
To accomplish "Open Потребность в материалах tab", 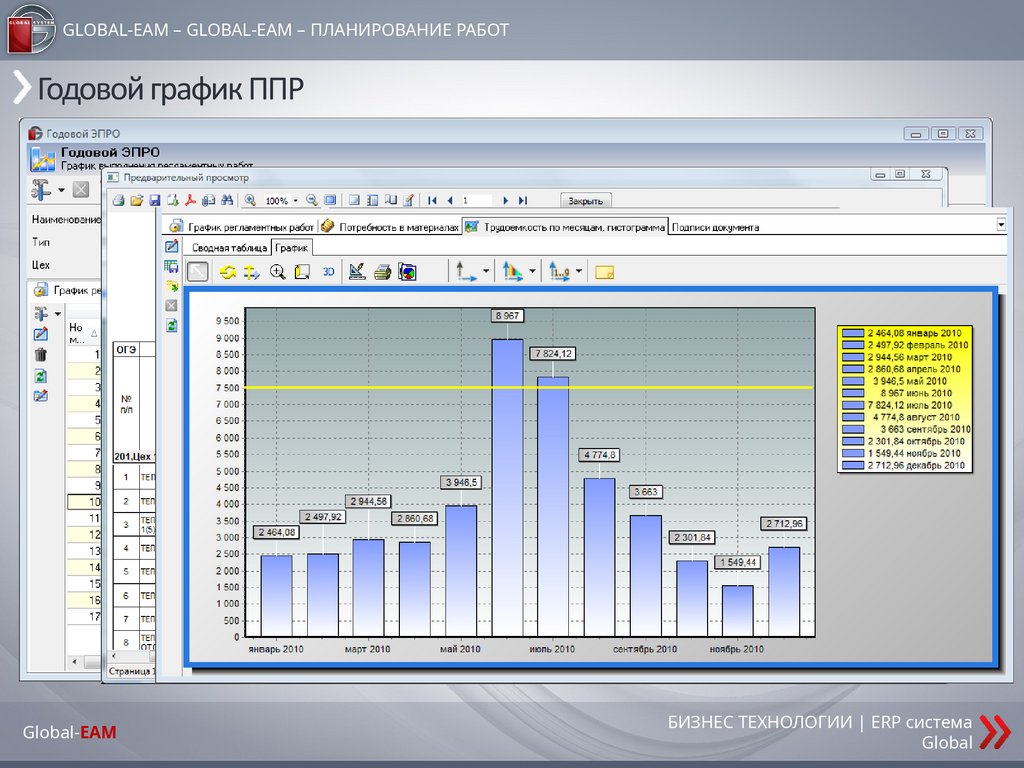I will pos(390,227).
